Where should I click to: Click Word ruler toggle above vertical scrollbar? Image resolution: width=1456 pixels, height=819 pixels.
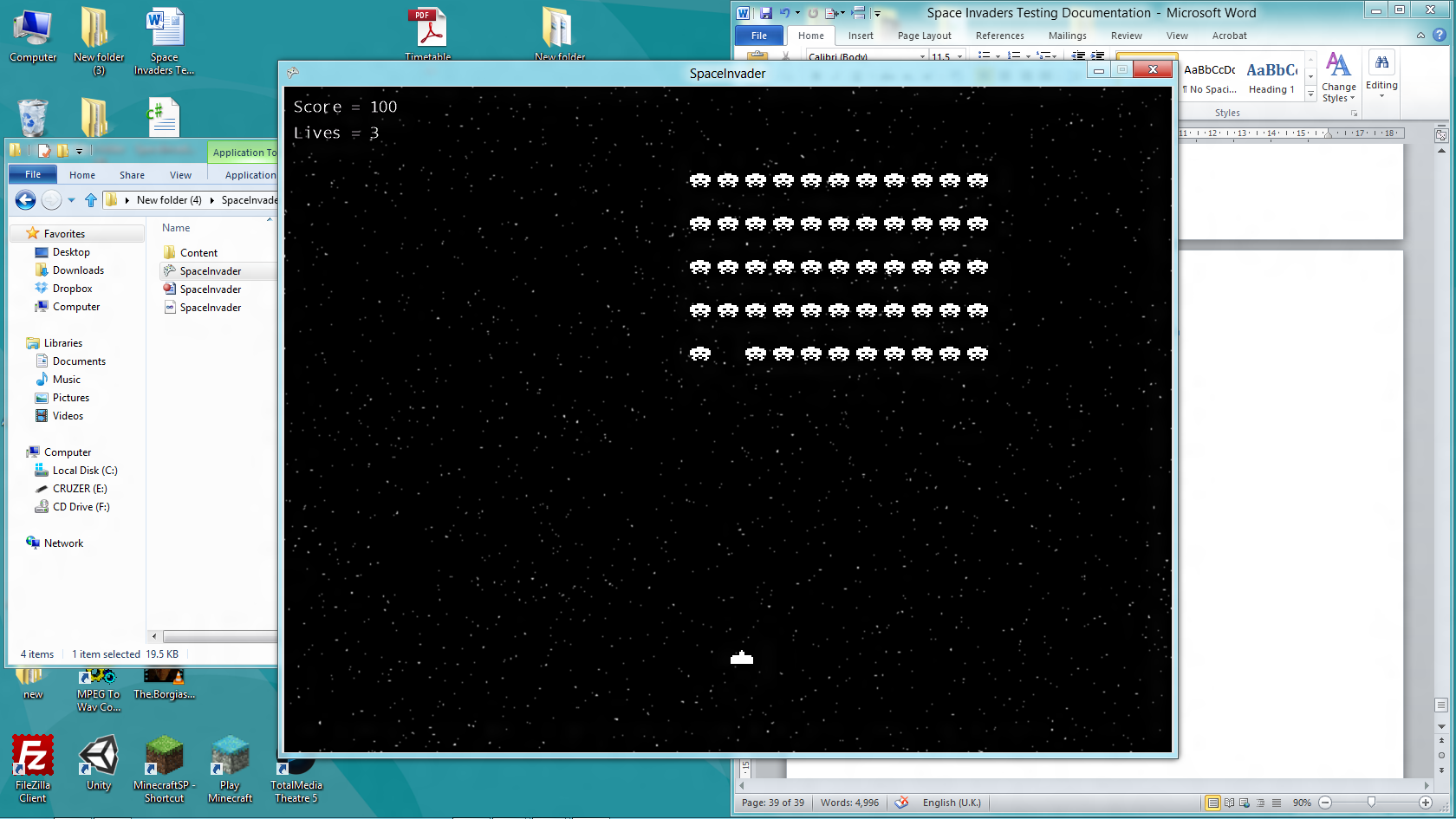[1441, 135]
